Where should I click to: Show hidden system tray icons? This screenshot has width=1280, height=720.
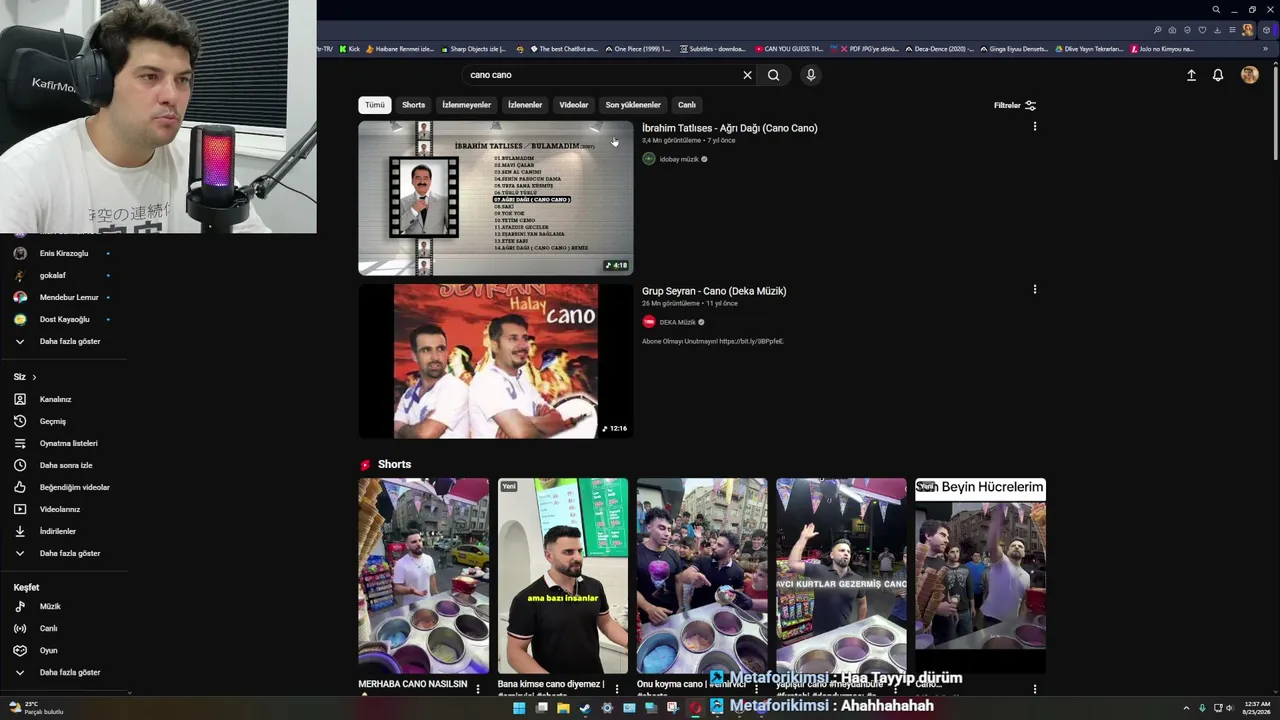[1187, 708]
